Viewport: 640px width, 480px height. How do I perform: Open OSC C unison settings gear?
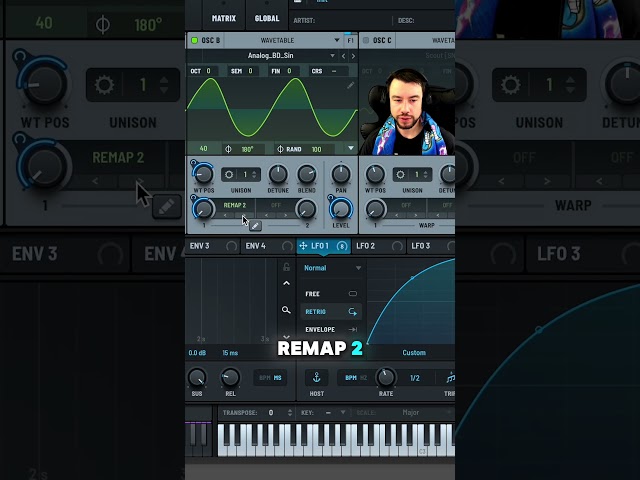pyautogui.click(x=400, y=175)
